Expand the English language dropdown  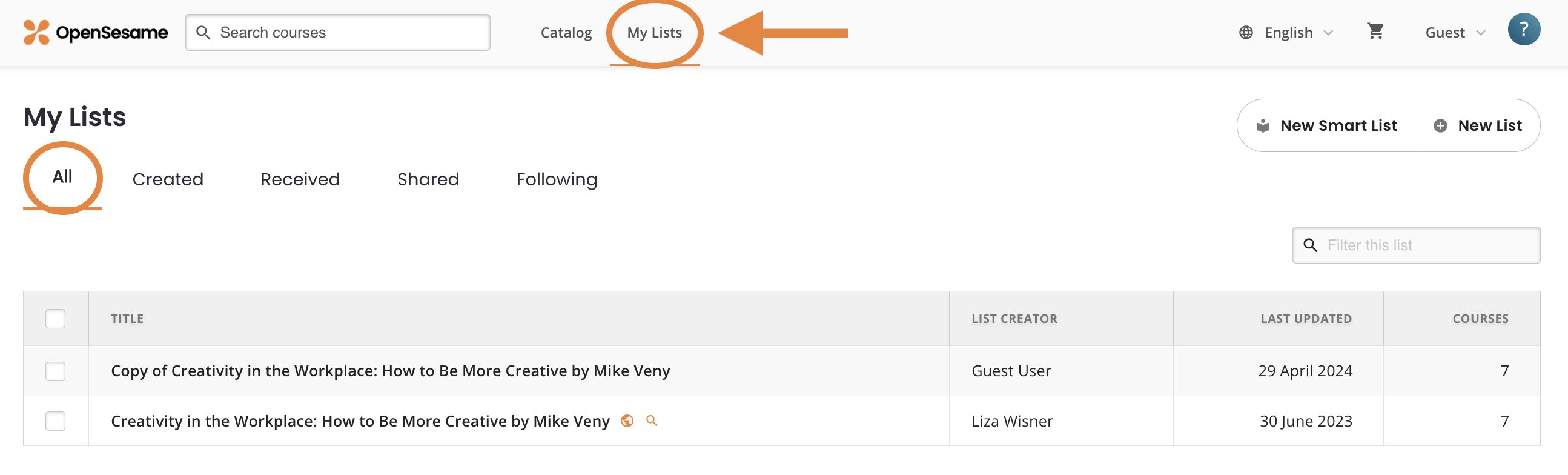(1298, 33)
